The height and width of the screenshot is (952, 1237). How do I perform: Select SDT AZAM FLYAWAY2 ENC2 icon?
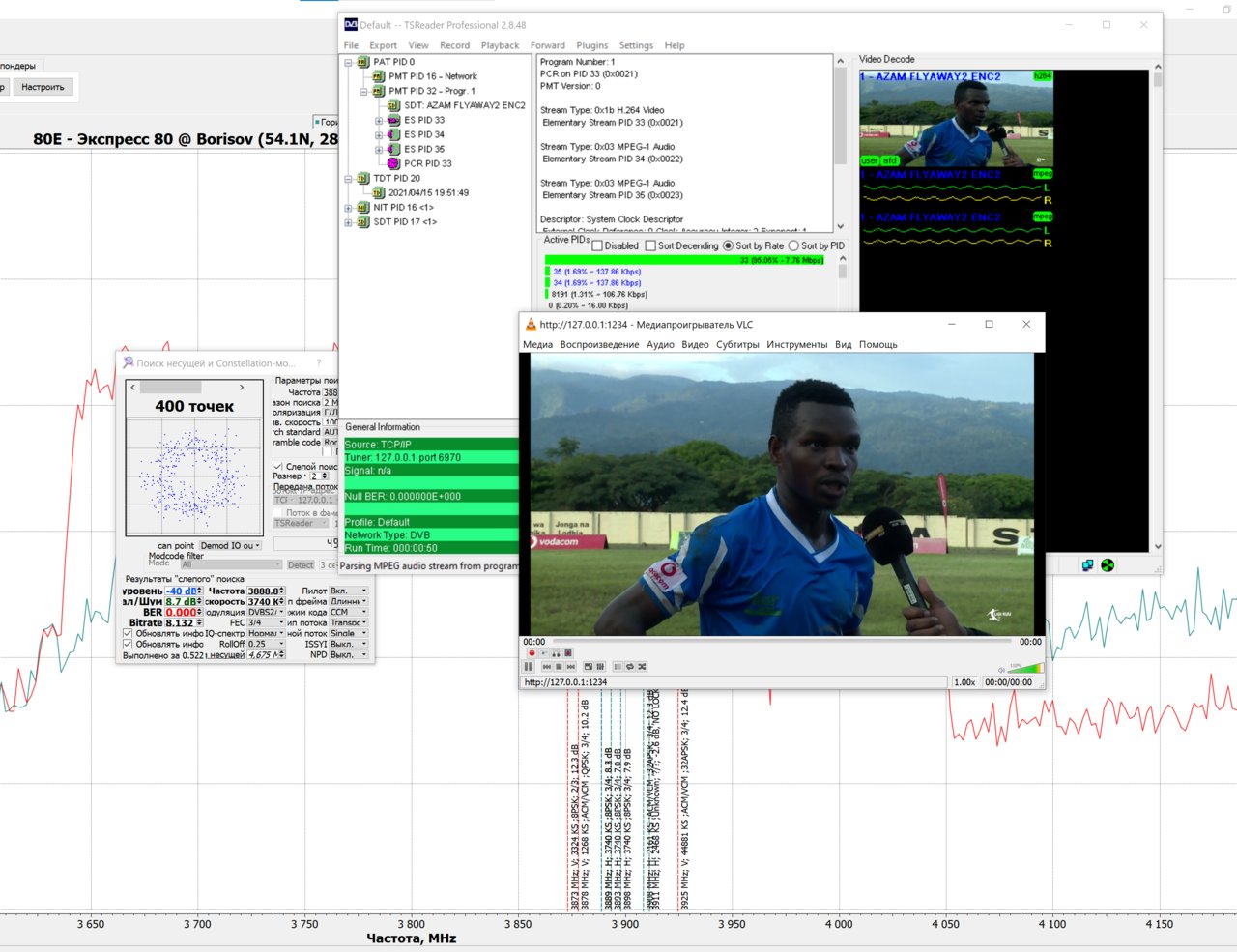point(393,105)
